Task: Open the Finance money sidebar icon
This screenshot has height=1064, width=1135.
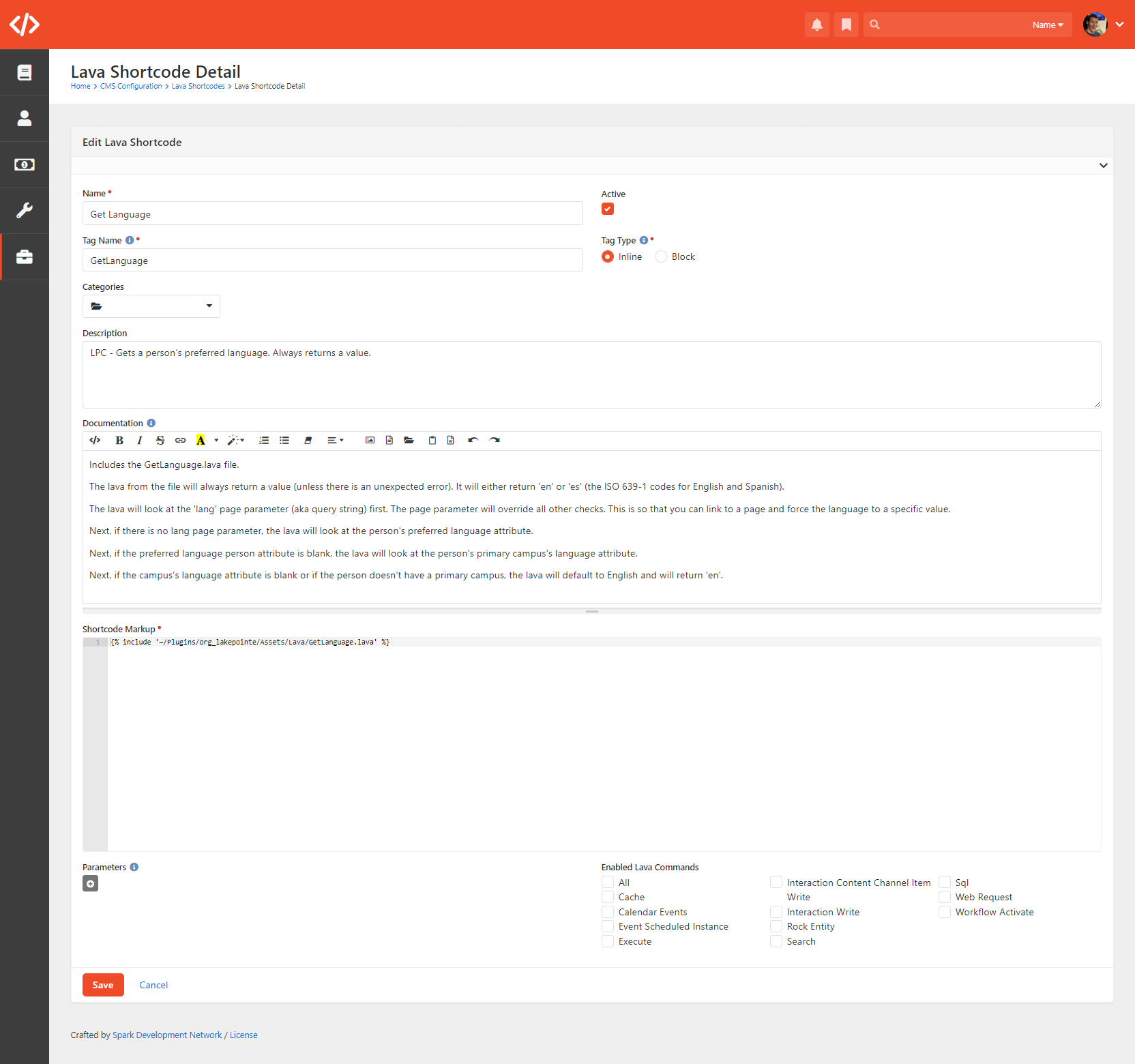Action: pyautogui.click(x=25, y=164)
